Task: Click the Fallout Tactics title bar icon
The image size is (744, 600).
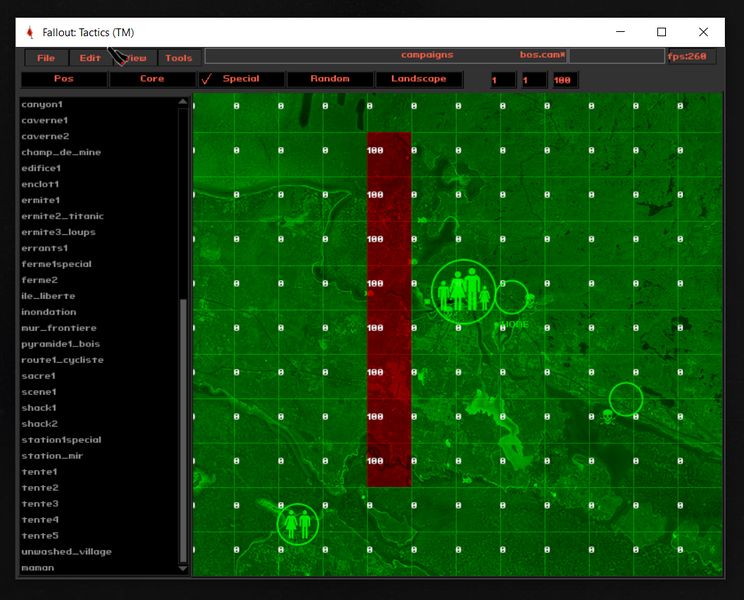Action: pos(30,32)
